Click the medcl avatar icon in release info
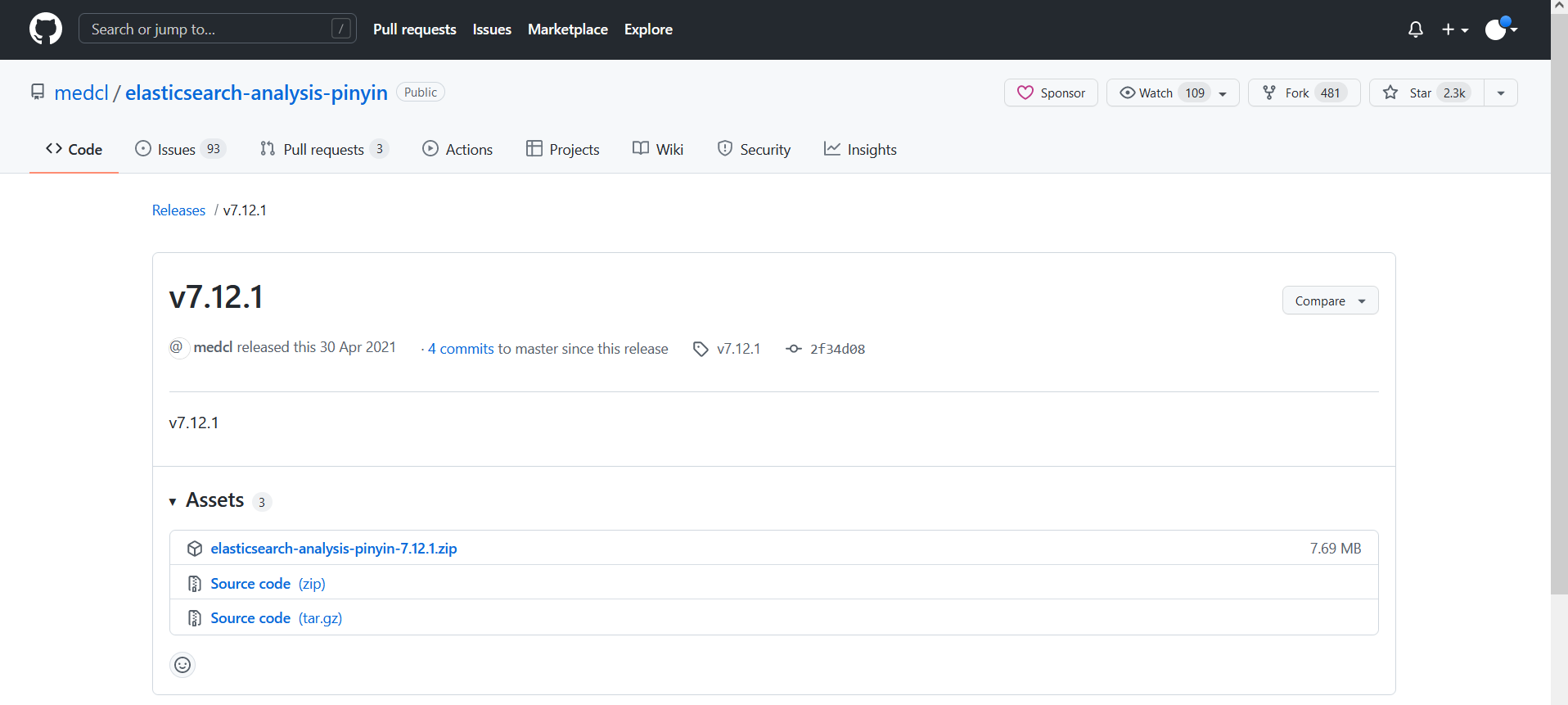The height and width of the screenshot is (705, 1568). point(178,347)
